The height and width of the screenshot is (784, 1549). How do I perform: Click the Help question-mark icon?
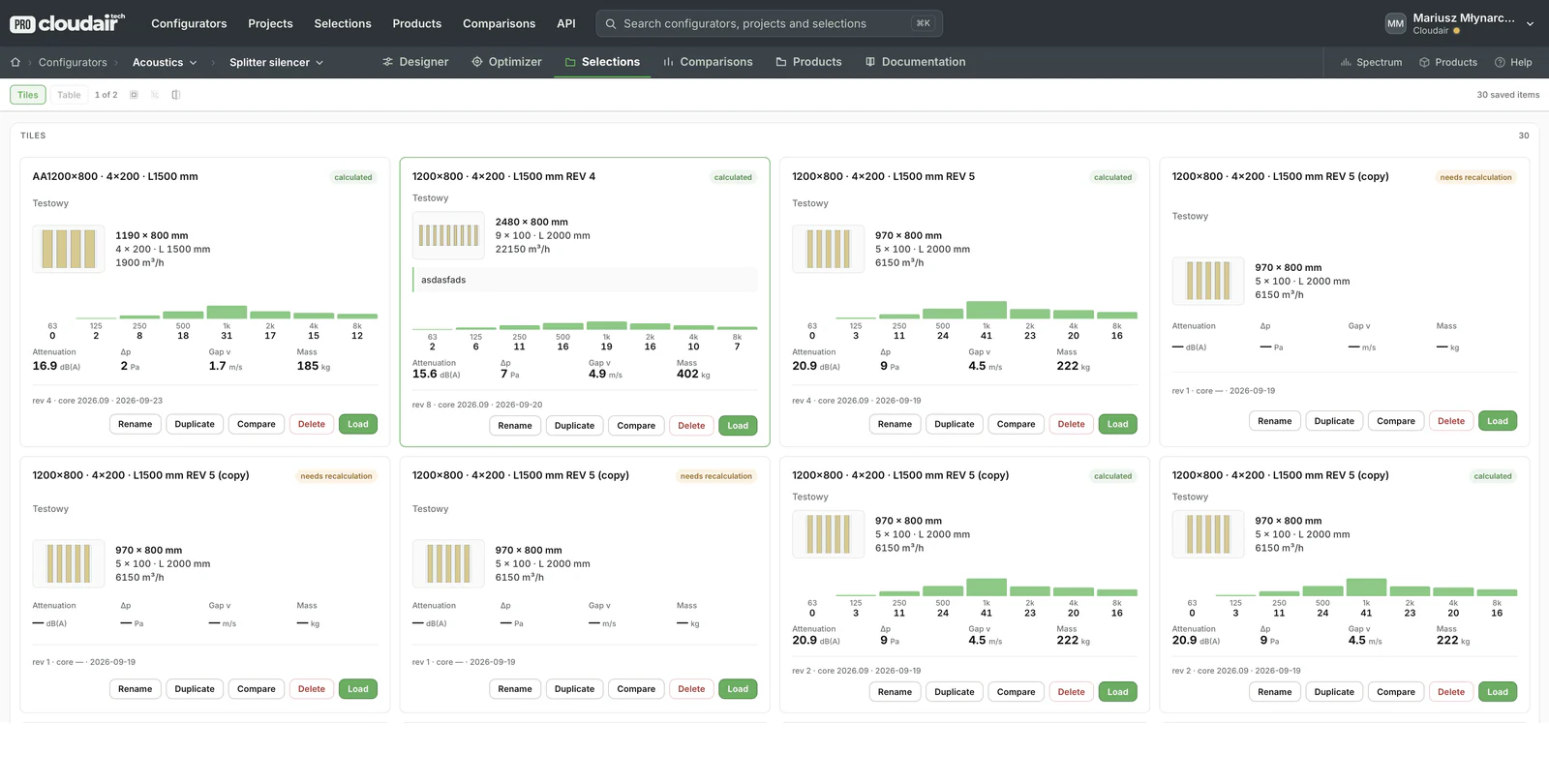1500,62
